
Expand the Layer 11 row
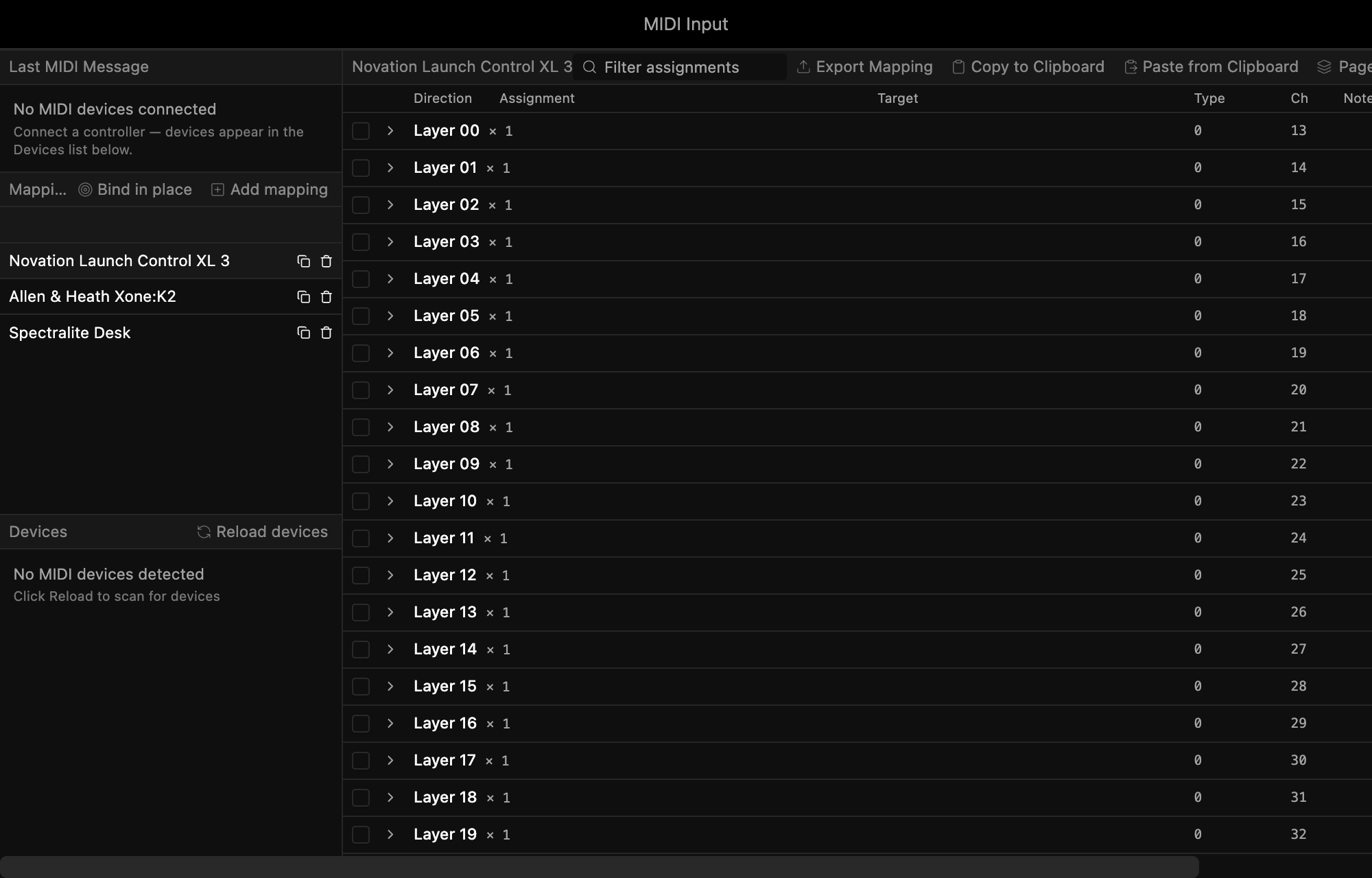pyautogui.click(x=390, y=538)
